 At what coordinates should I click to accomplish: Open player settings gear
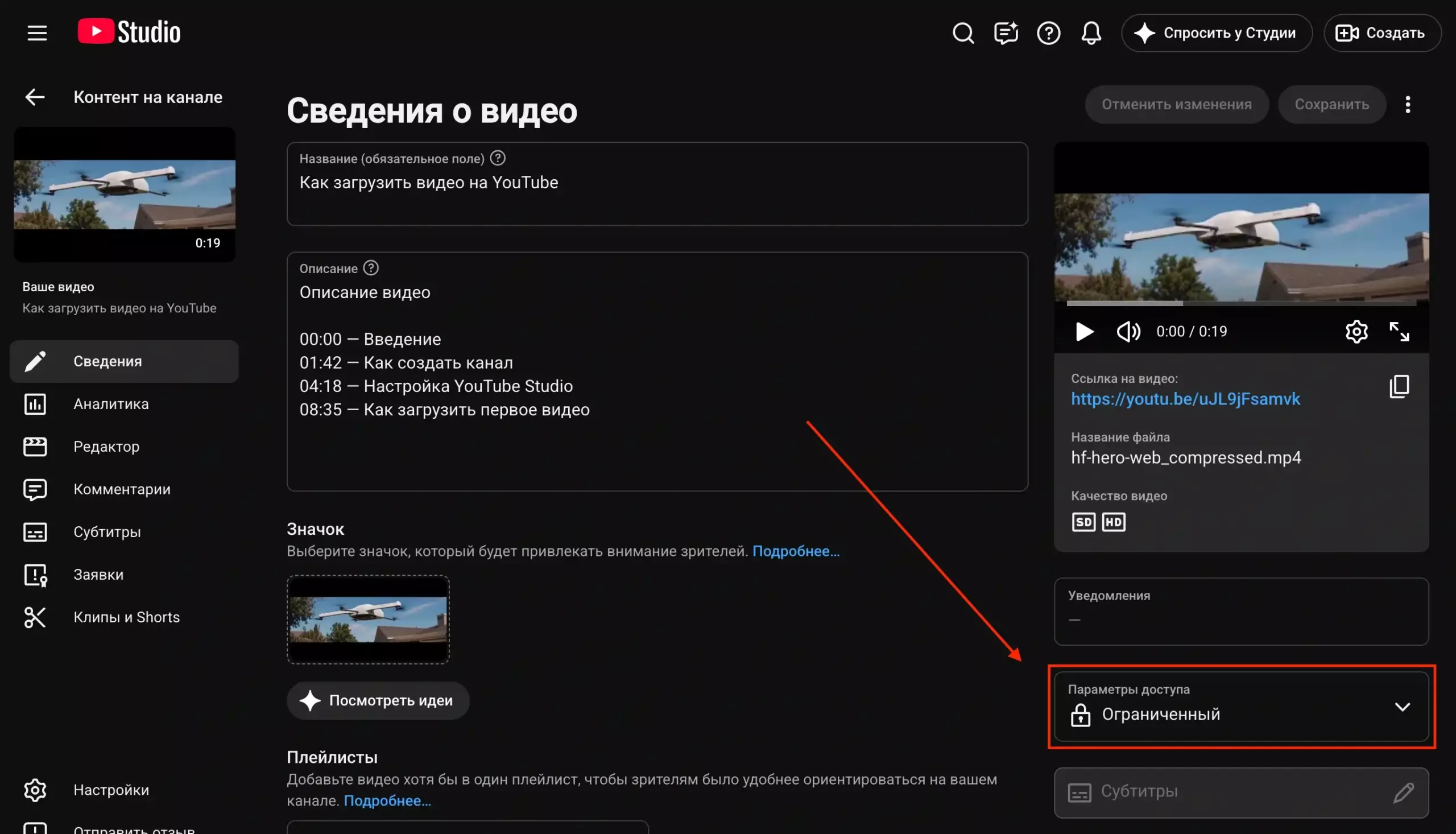coord(1356,332)
